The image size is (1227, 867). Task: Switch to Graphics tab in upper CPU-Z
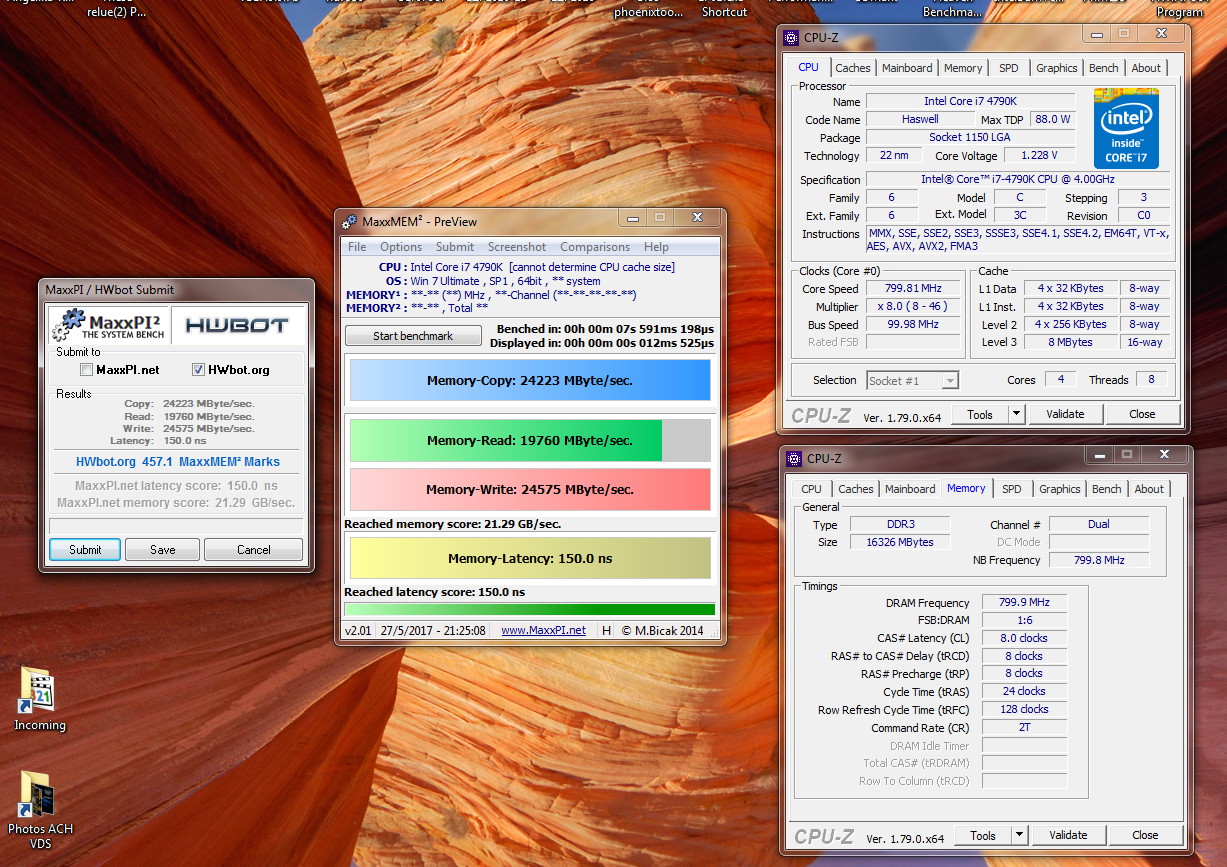[1056, 68]
